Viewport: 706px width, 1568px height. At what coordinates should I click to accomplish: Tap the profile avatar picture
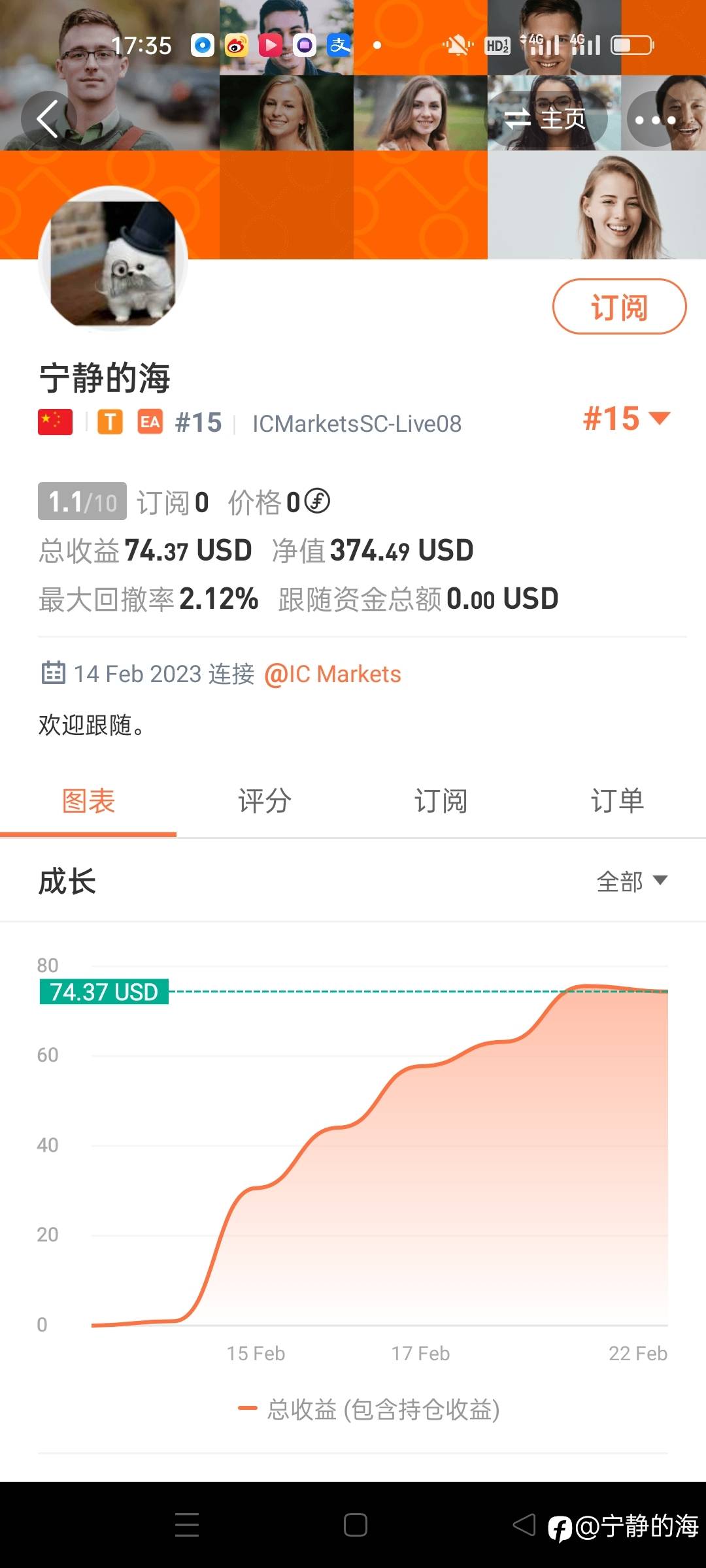pos(113,261)
